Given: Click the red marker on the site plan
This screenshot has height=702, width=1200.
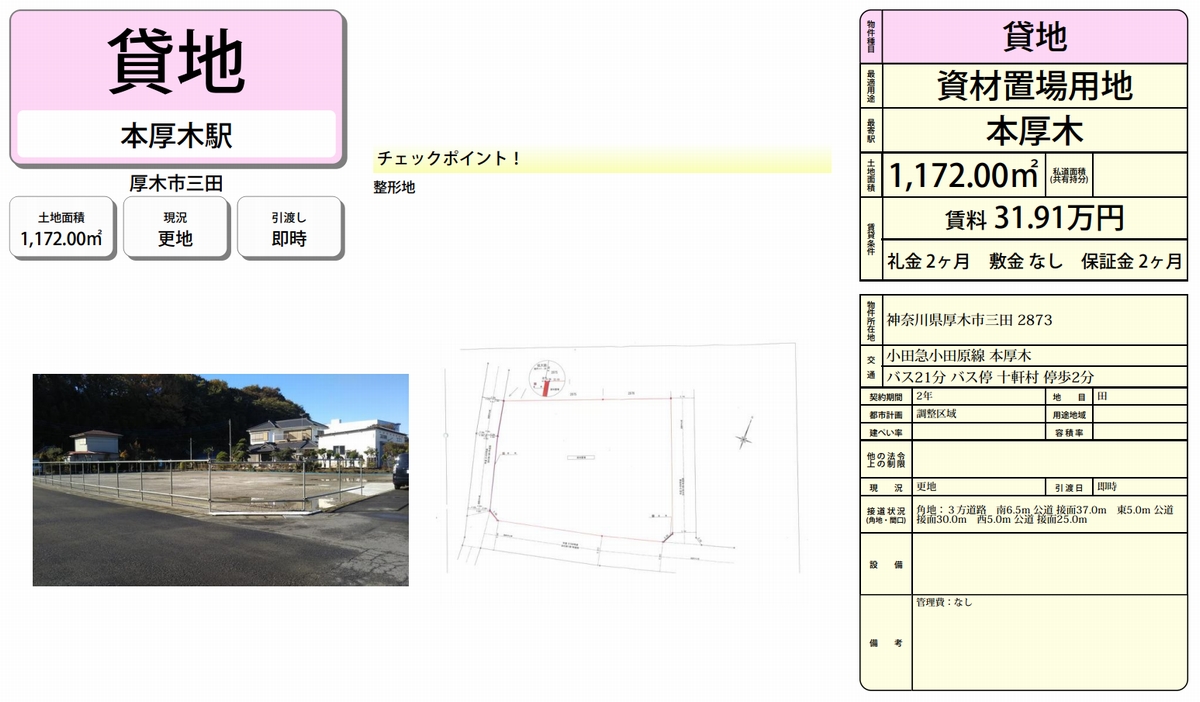Looking at the screenshot, I should (x=544, y=389).
